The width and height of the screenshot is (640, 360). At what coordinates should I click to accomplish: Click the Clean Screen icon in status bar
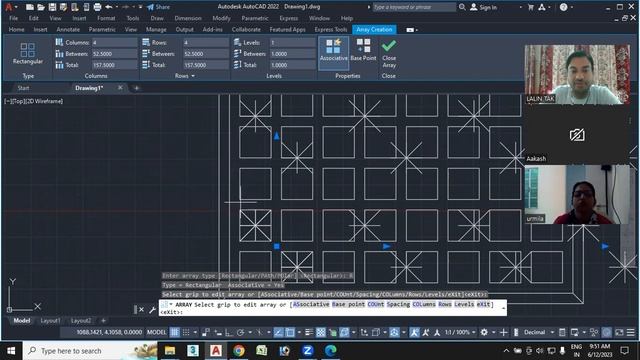coord(620,332)
